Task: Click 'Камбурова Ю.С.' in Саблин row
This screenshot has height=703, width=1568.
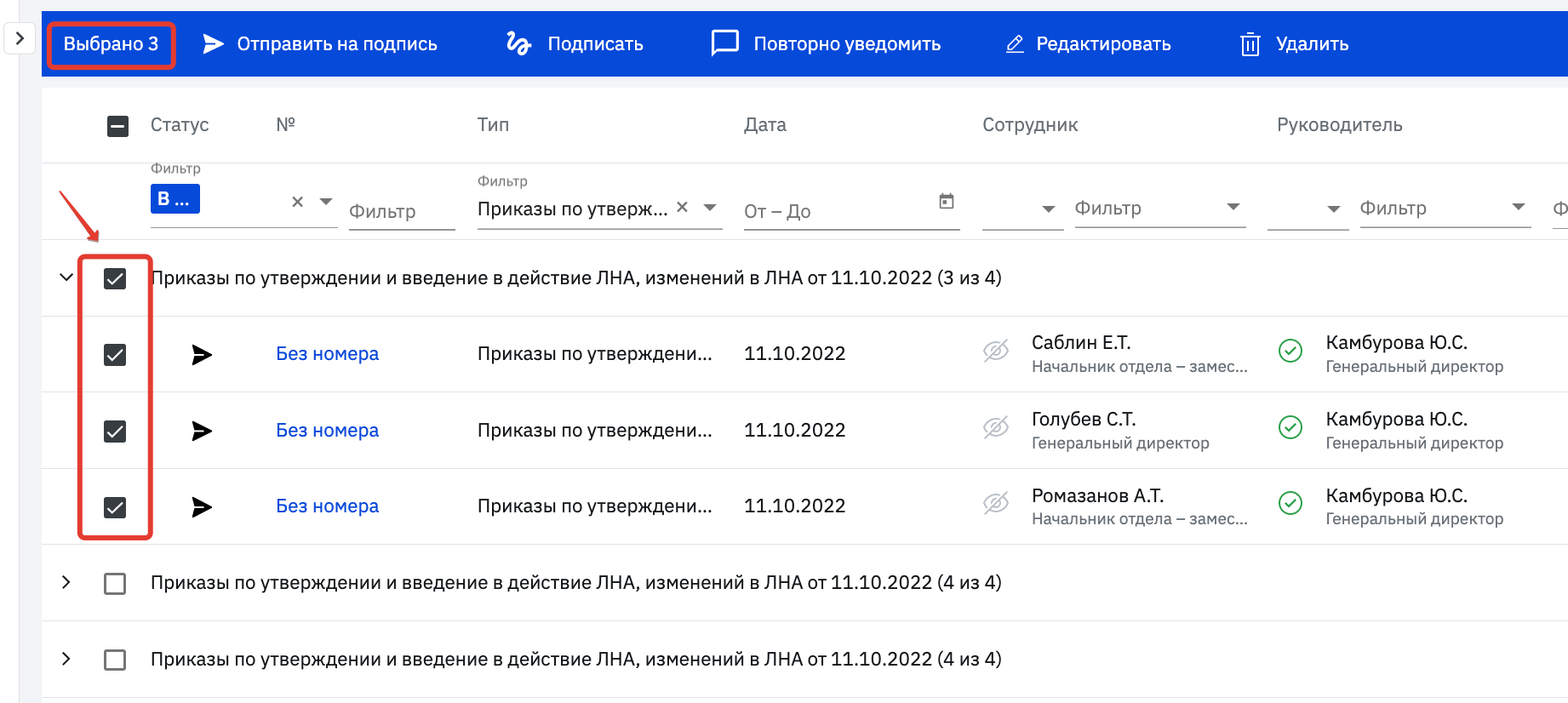Action: point(1397,343)
